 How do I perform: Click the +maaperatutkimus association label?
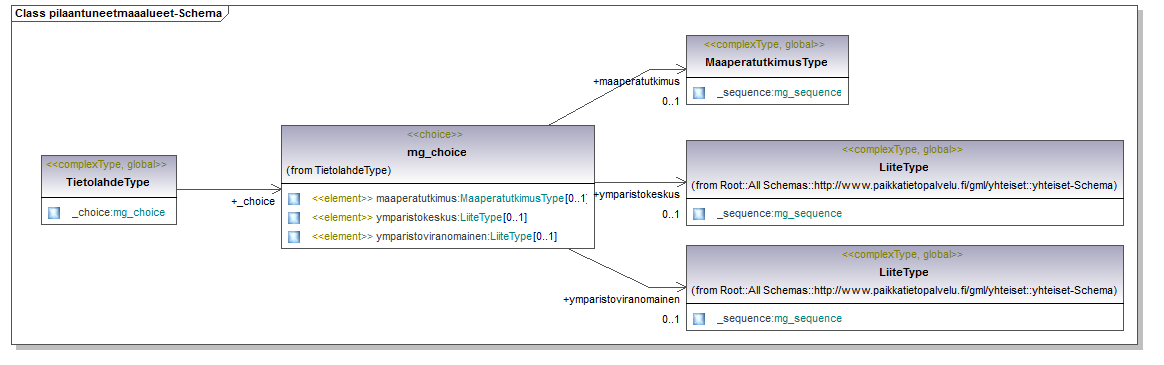(636, 82)
